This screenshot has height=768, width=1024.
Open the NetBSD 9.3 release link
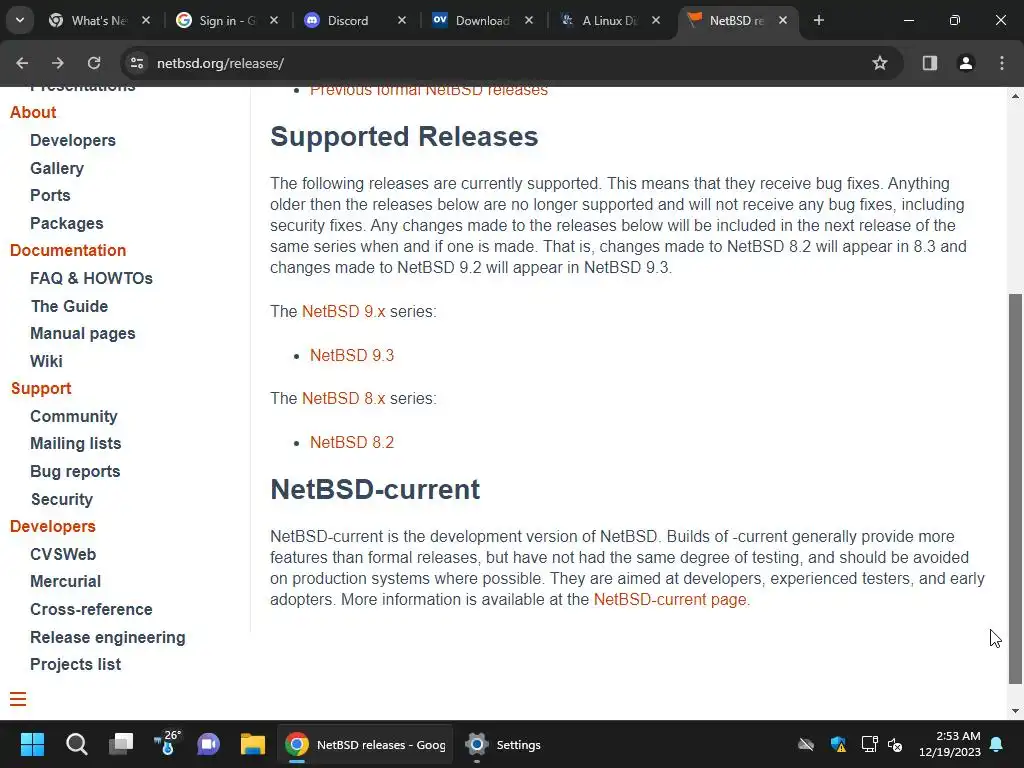coord(352,355)
